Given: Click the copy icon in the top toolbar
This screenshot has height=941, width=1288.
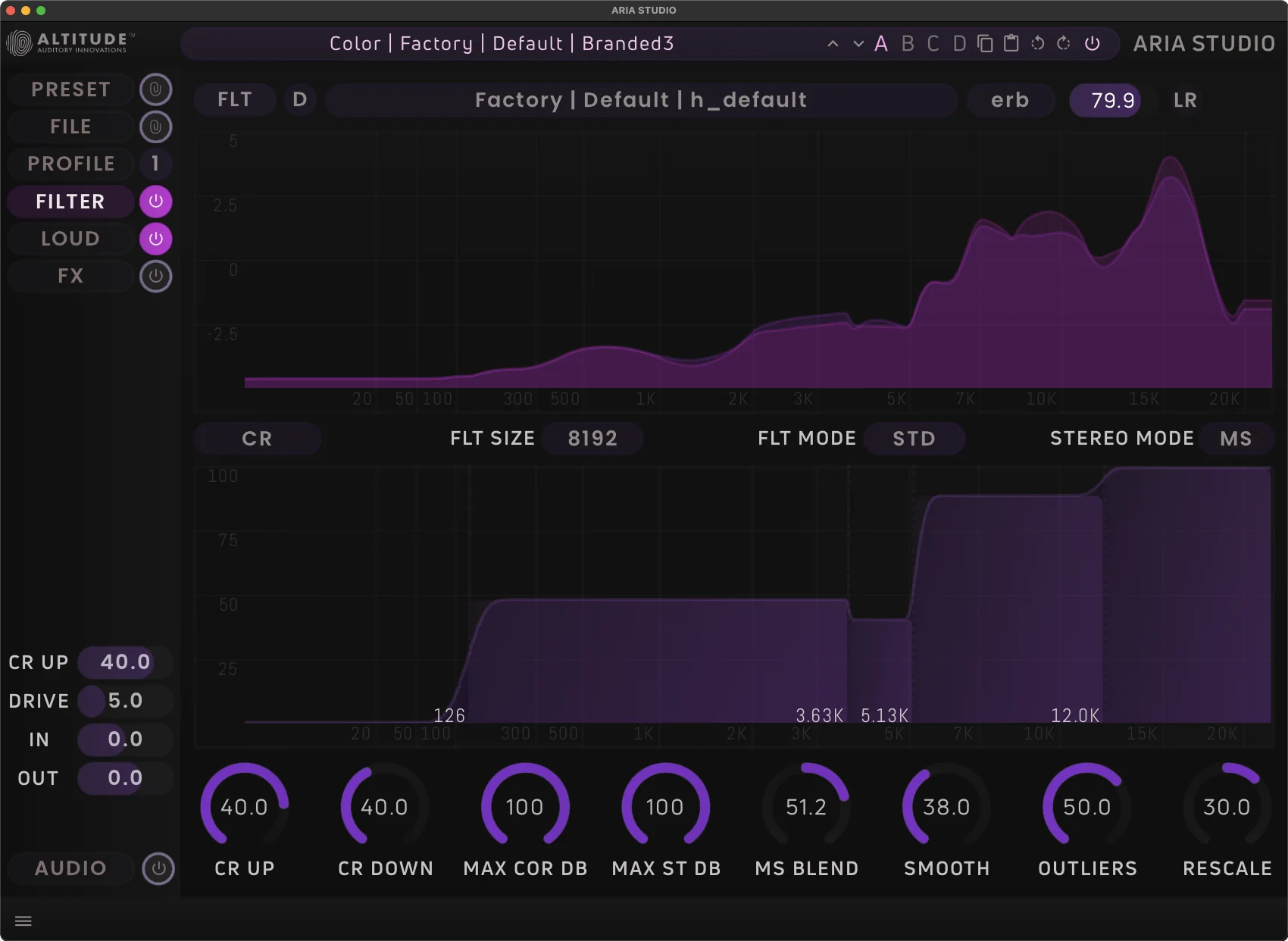Looking at the screenshot, I should pos(984,43).
